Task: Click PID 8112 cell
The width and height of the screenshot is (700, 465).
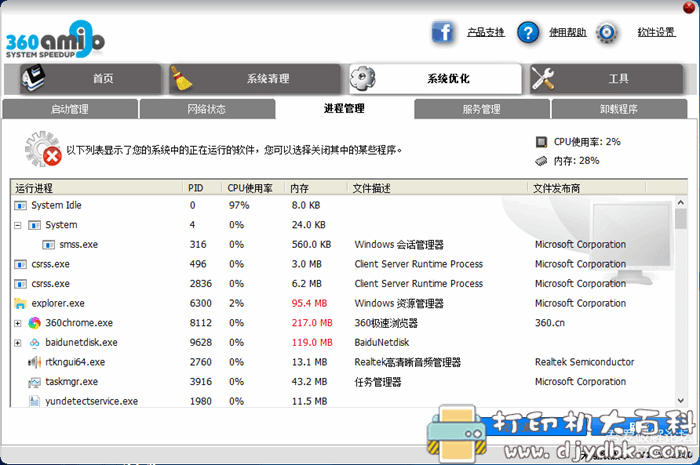Action: (200, 323)
